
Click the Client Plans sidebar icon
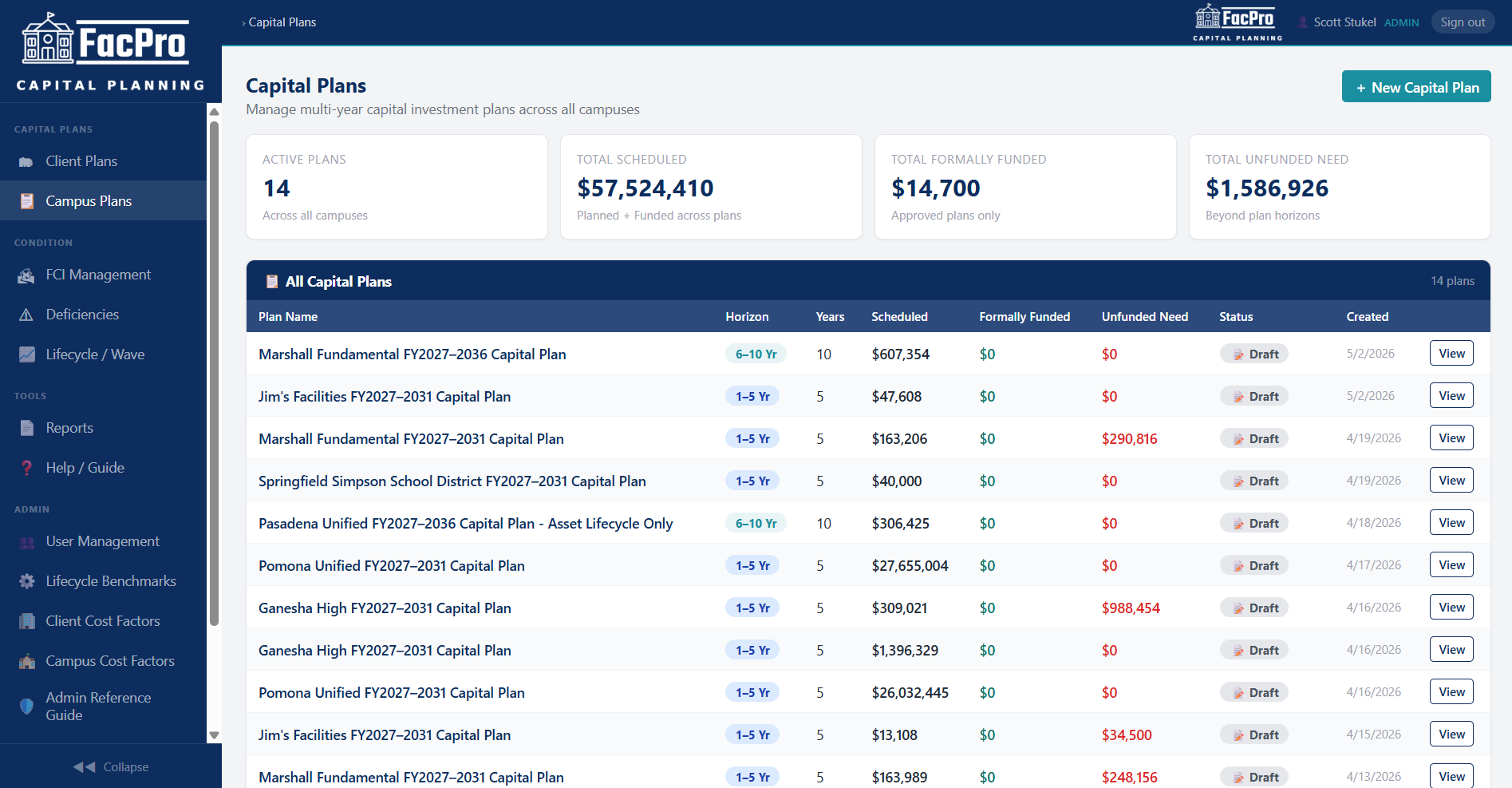click(x=26, y=161)
